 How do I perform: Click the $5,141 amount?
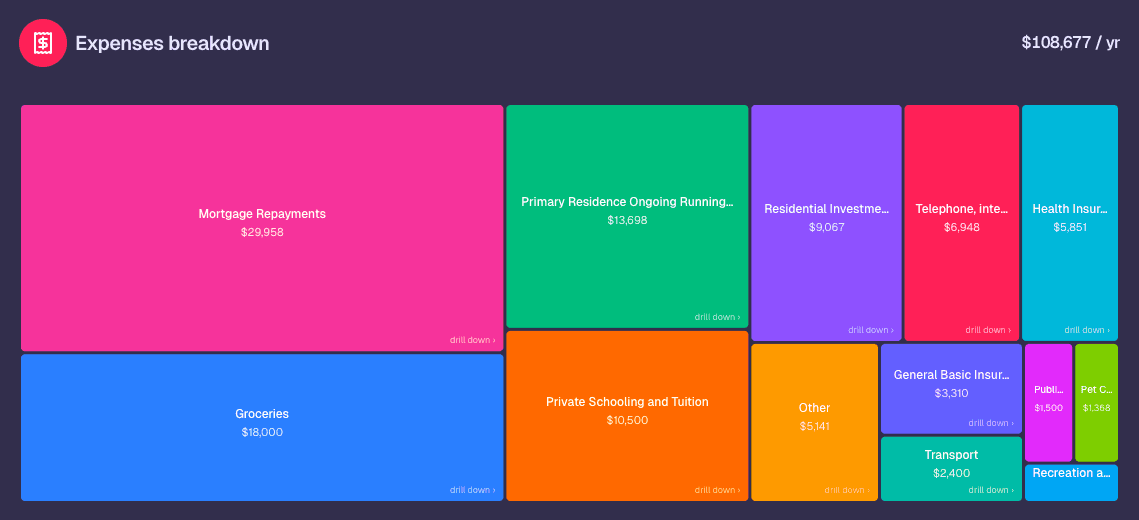[814, 426]
